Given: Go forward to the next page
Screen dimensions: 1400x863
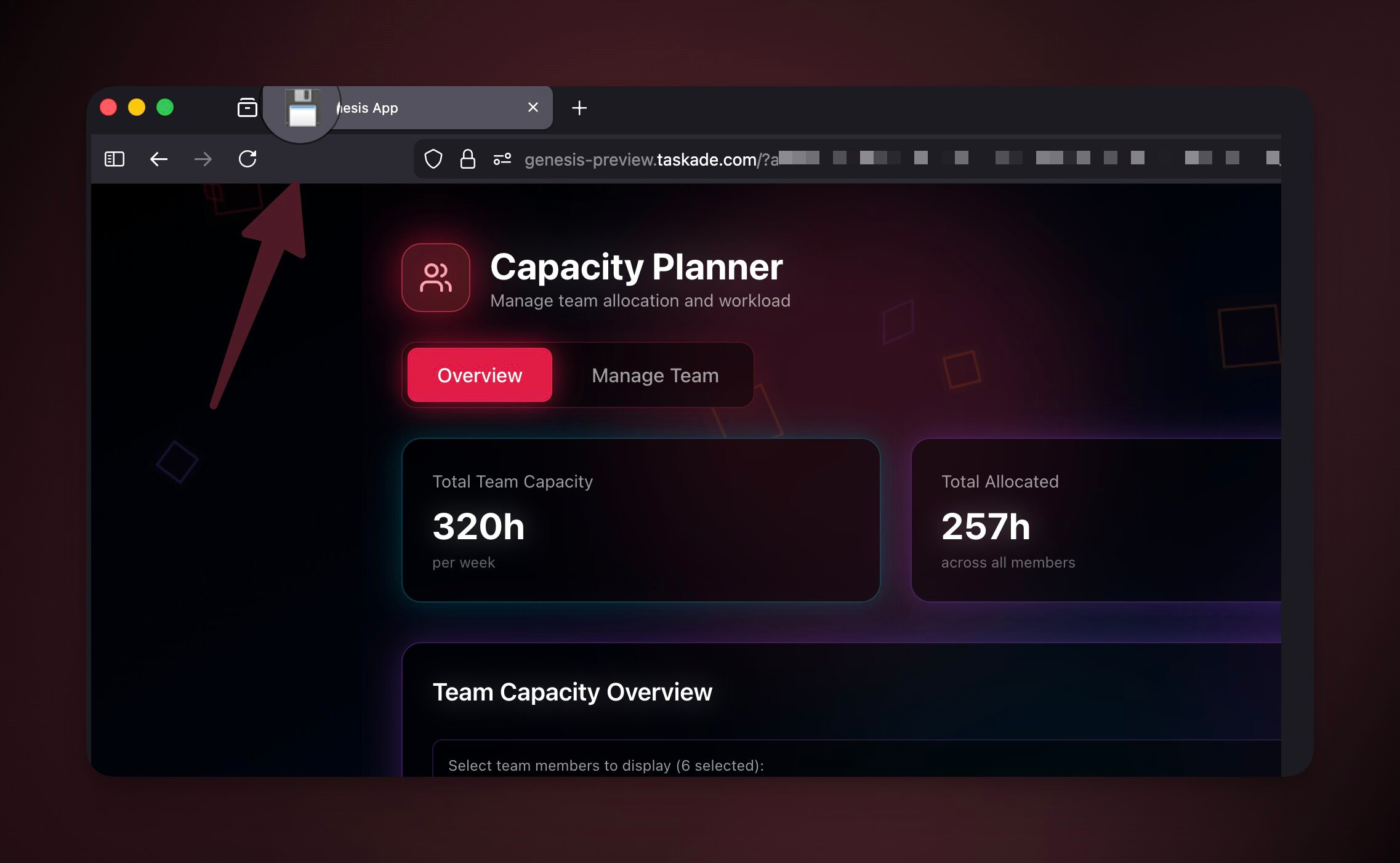Looking at the screenshot, I should [203, 159].
